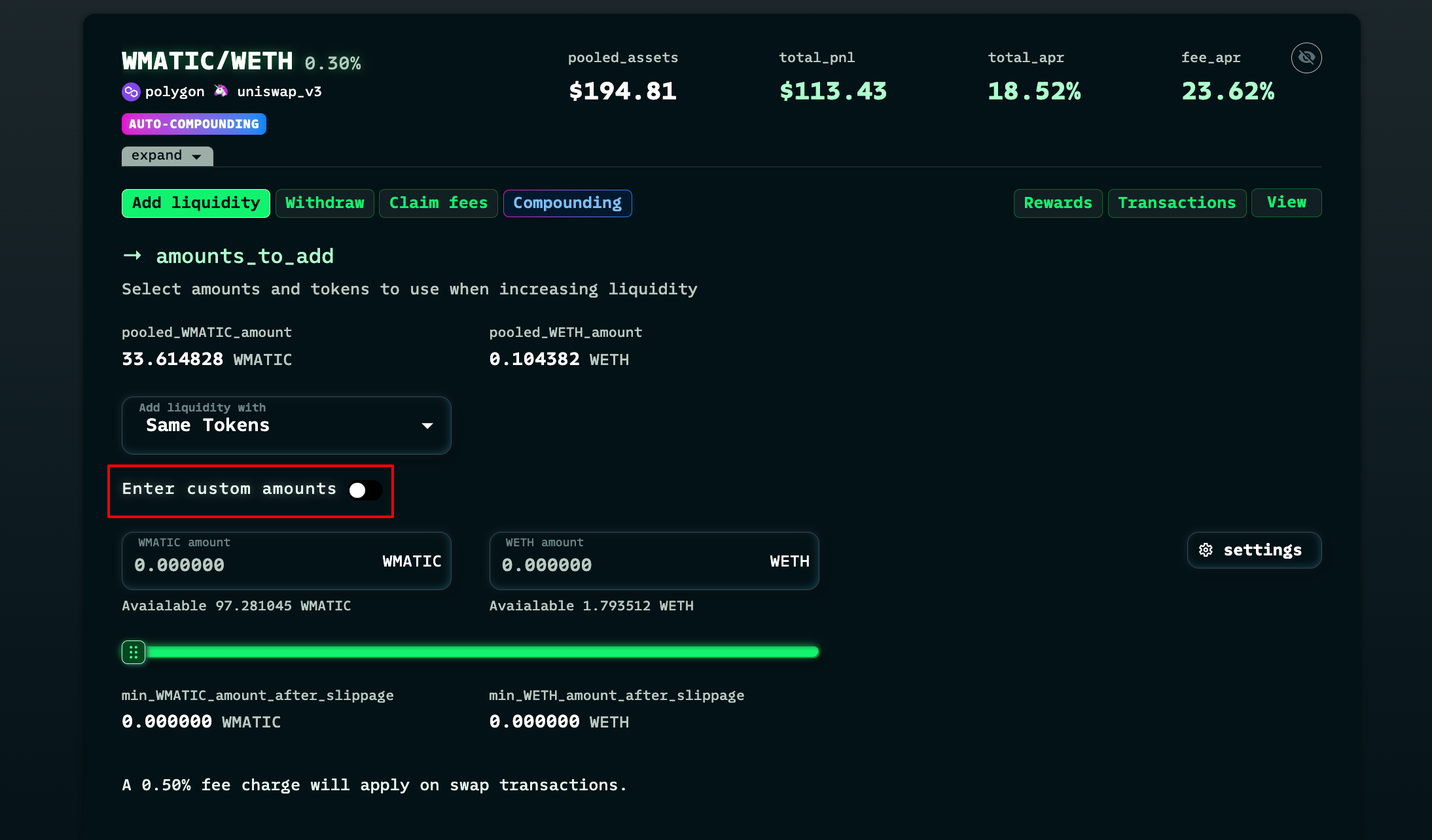Click the View button
The image size is (1432, 840).
pos(1286,203)
